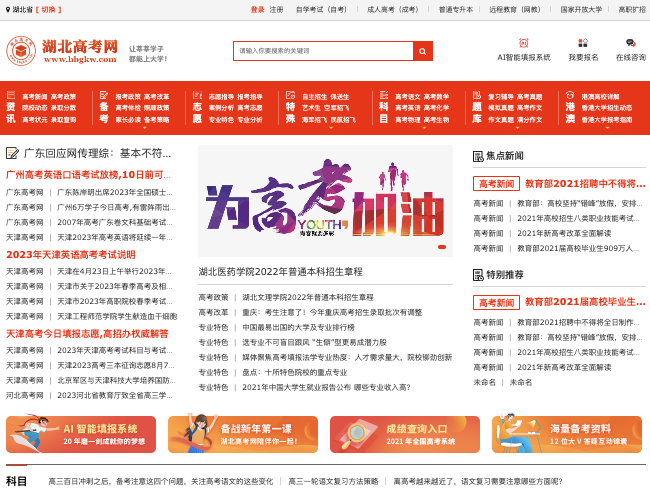Open 艺术生 in the 特殊 menu
The image size is (650, 500).
311,108
